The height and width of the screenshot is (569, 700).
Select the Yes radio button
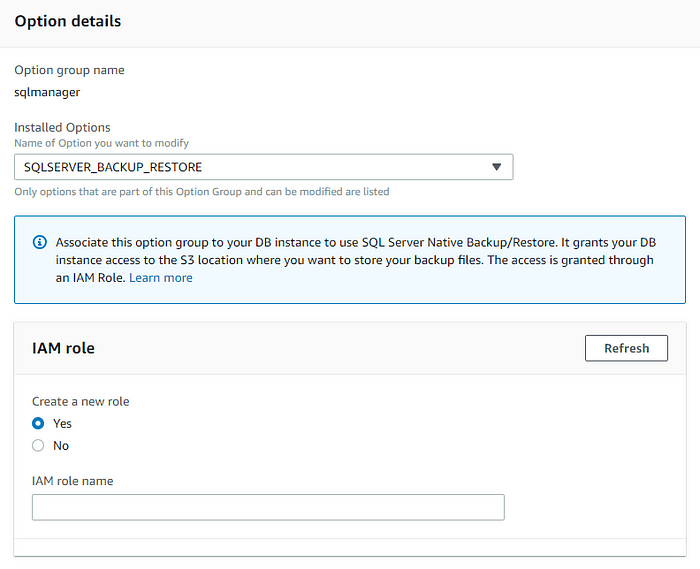(38, 423)
